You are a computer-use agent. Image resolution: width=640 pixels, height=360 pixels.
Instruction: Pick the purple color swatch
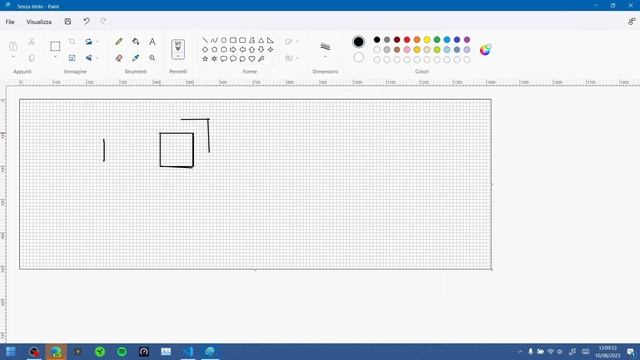coord(467,40)
